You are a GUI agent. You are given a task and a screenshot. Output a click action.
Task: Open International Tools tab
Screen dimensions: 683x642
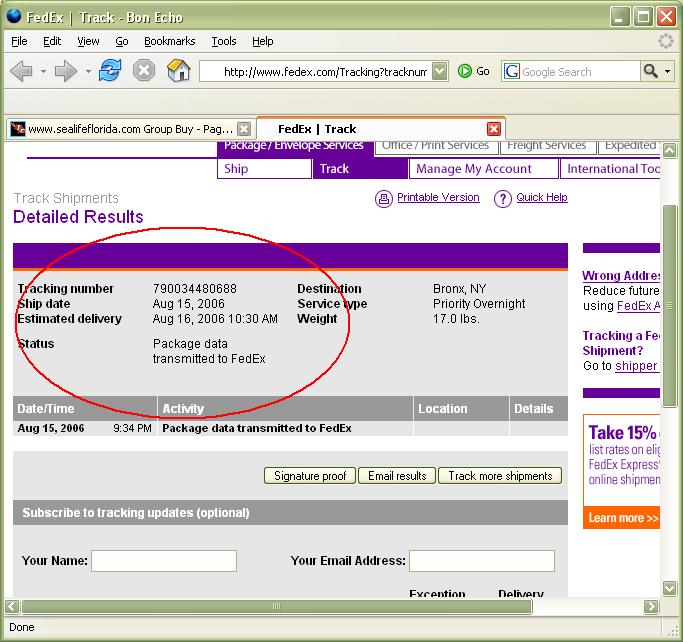tap(610, 169)
